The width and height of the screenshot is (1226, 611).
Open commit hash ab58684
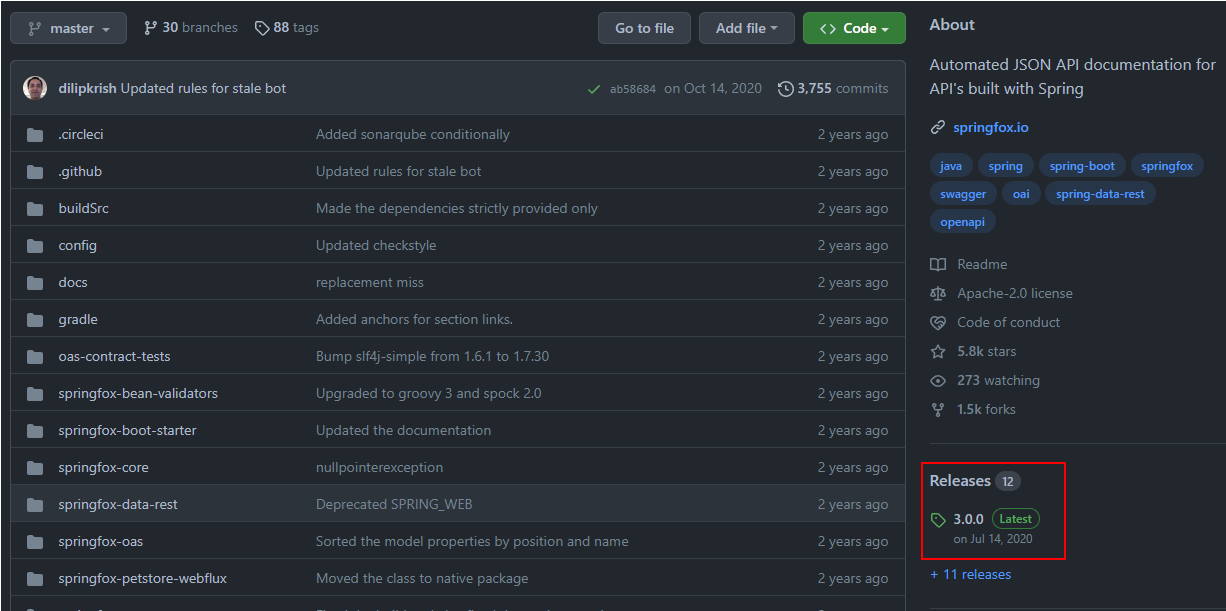pos(633,89)
